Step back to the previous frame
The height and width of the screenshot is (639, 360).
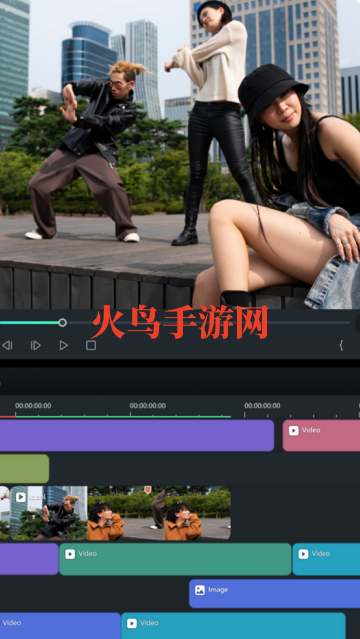(7, 346)
